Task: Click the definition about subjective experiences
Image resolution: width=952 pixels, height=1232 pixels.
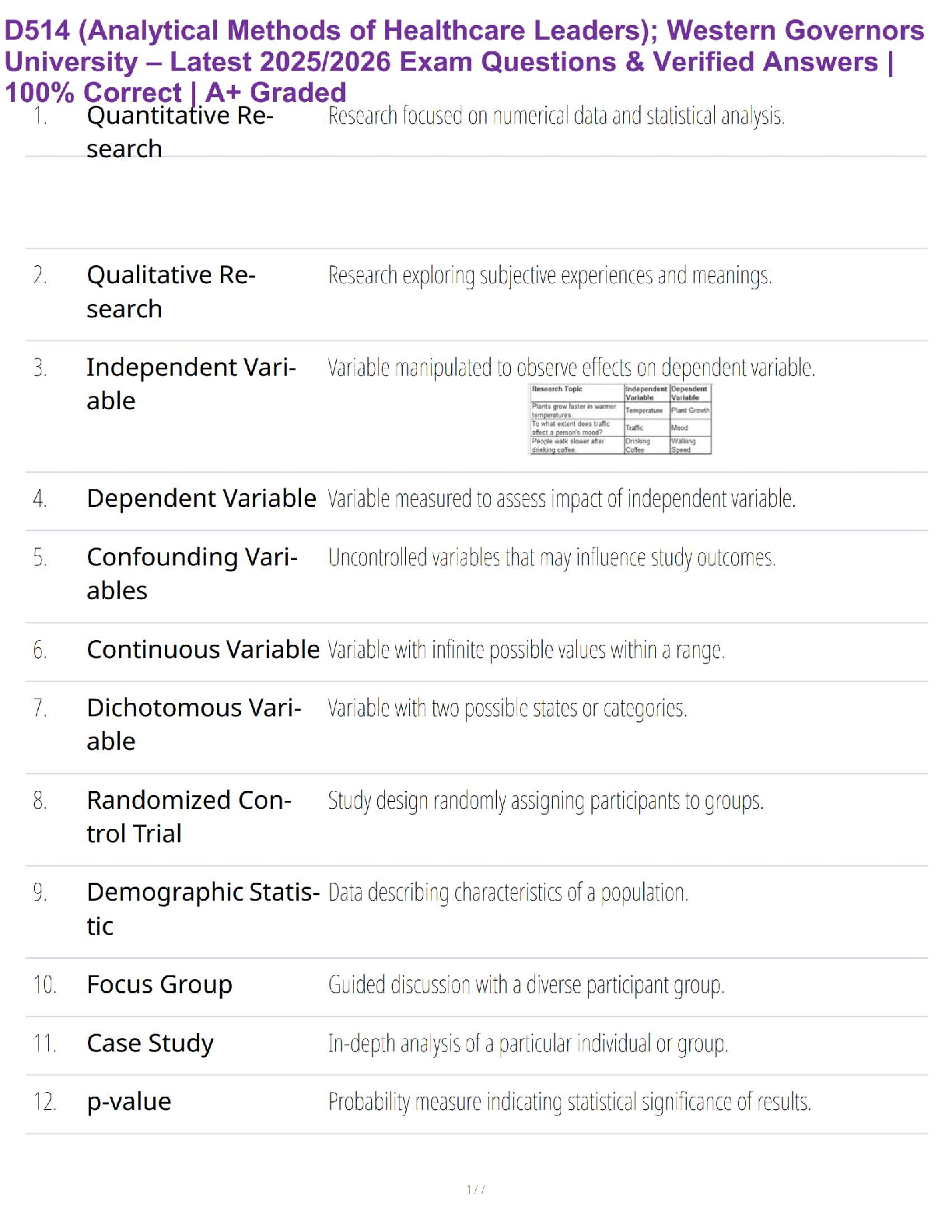Action: [x=549, y=275]
